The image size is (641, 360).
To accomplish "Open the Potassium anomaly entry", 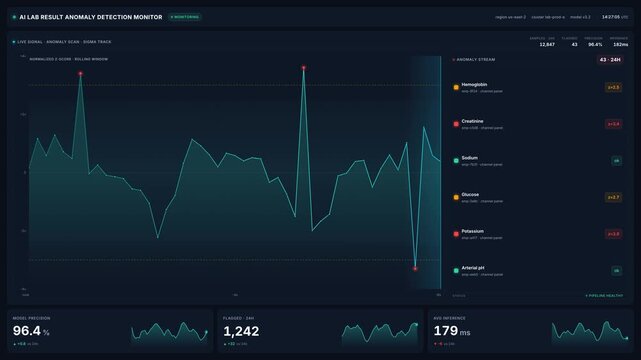I will click(538, 234).
